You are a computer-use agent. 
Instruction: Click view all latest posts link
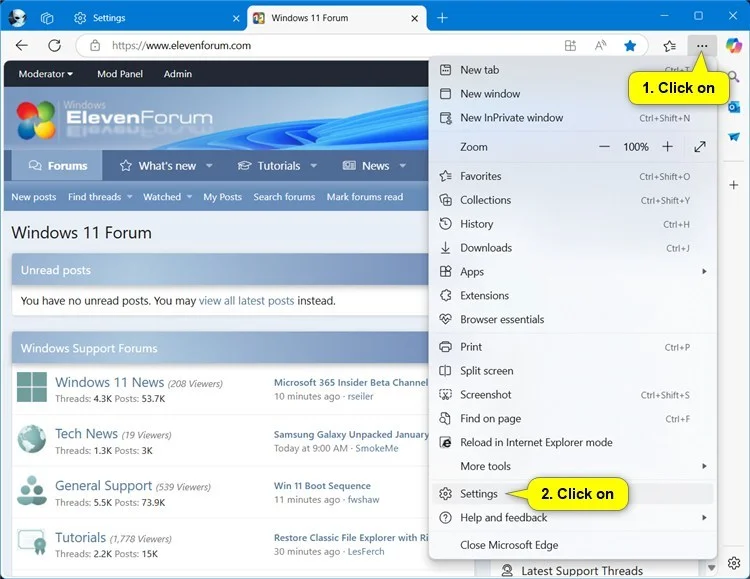246,301
